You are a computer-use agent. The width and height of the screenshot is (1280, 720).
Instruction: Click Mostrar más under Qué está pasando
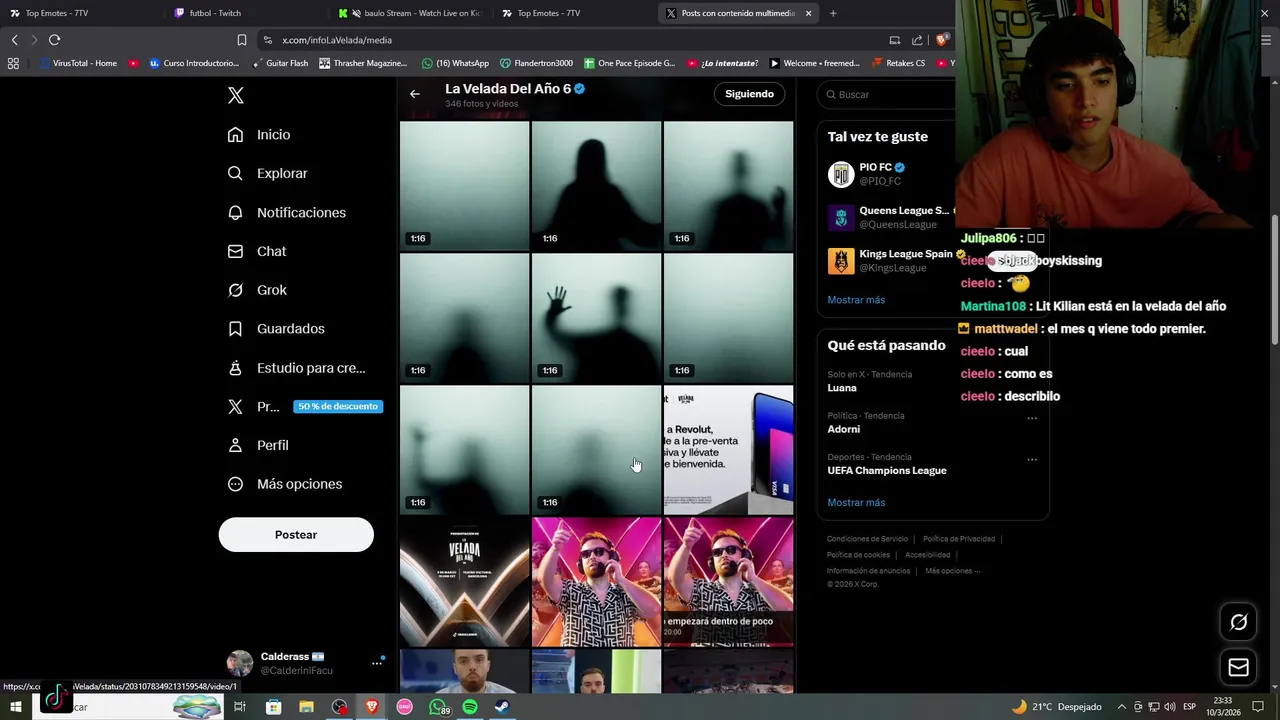[x=856, y=503]
